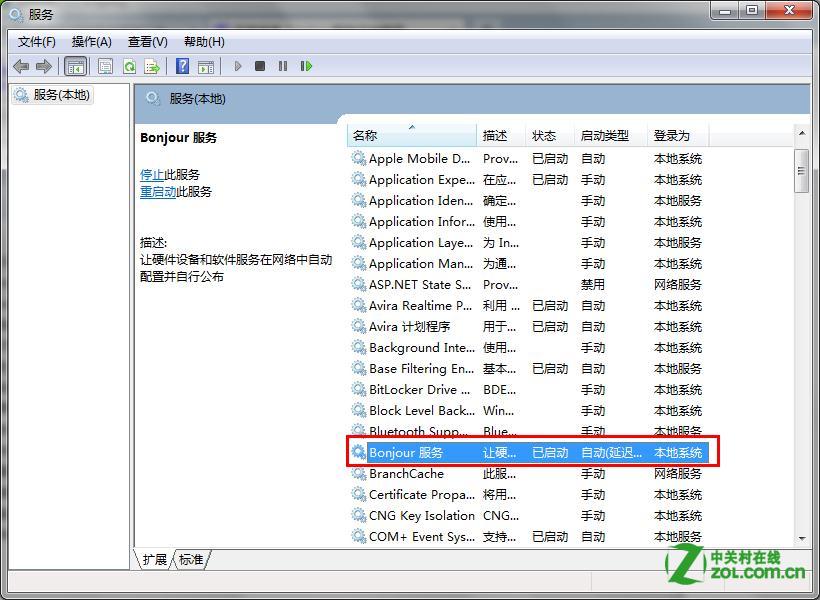Image resolution: width=820 pixels, height=600 pixels.
Task: Click the scrollbar down arrow
Action: (802, 538)
